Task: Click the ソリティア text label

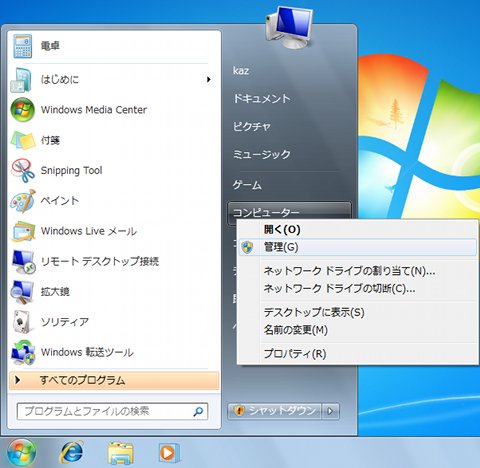Action: (x=65, y=322)
